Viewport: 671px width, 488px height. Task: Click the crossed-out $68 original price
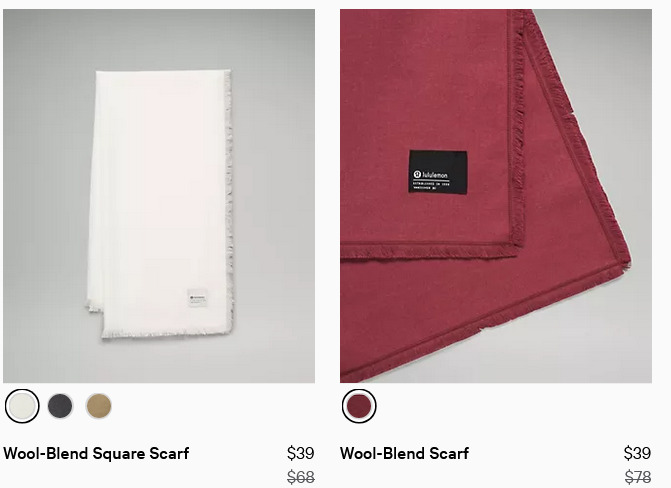300,477
